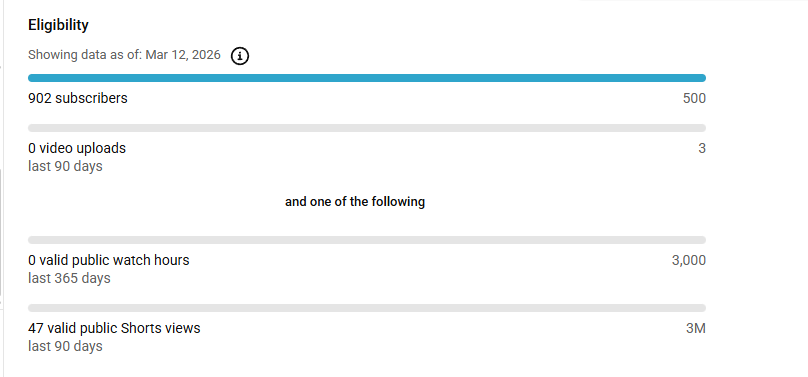808x377 pixels.
Task: Click the 3M Shorts views threshold
Action: click(696, 328)
